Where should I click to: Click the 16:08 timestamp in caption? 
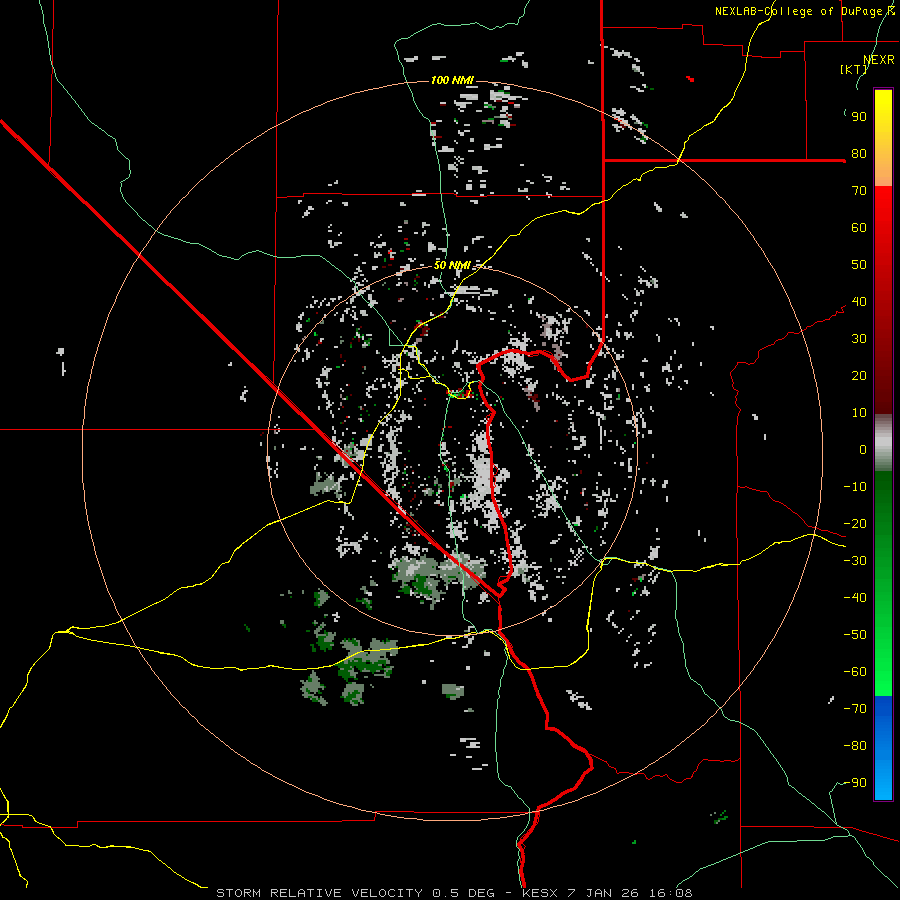(670, 893)
